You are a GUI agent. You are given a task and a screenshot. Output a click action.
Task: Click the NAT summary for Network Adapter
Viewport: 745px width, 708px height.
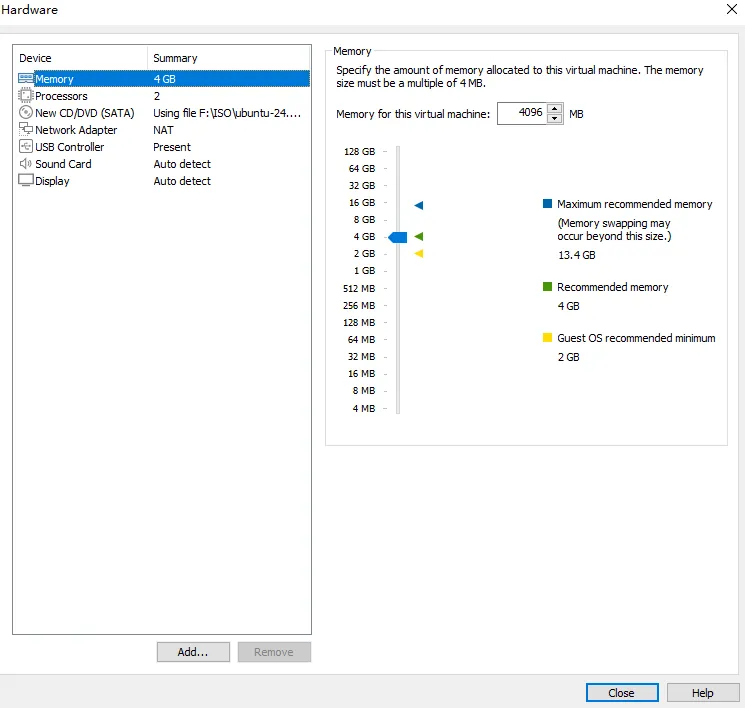[163, 130]
